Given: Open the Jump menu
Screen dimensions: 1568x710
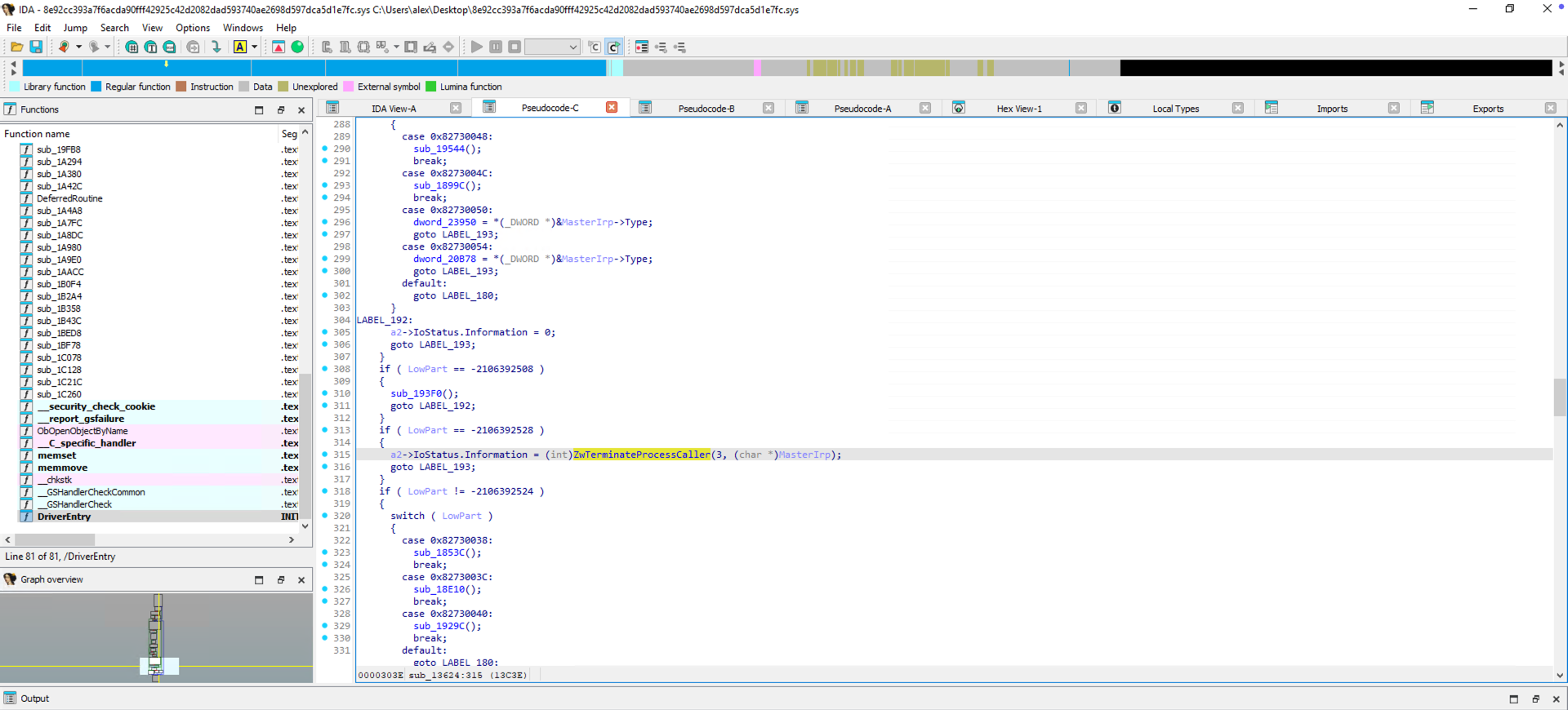Looking at the screenshot, I should pos(75,28).
